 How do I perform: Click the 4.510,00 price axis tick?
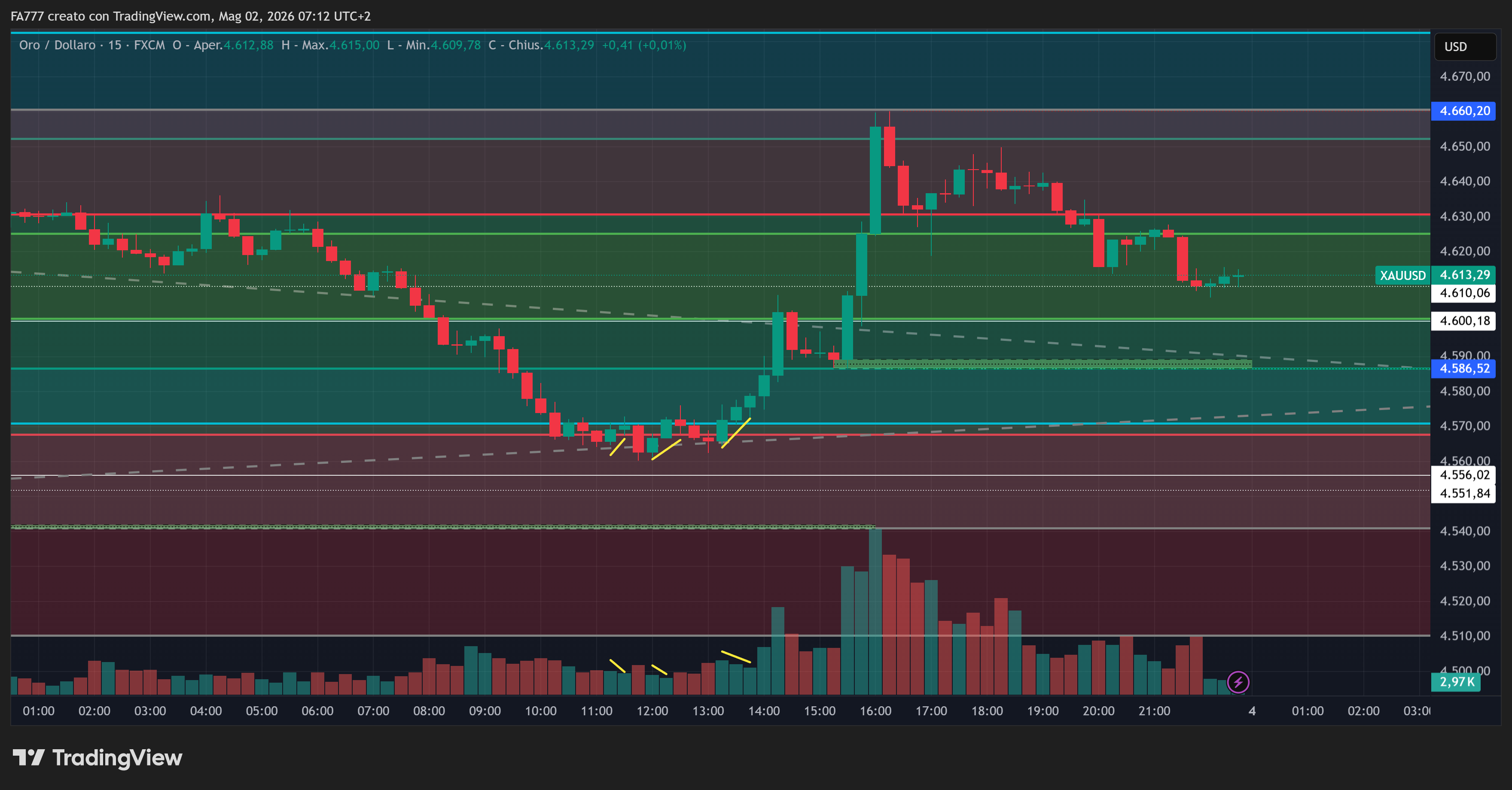(x=1464, y=636)
